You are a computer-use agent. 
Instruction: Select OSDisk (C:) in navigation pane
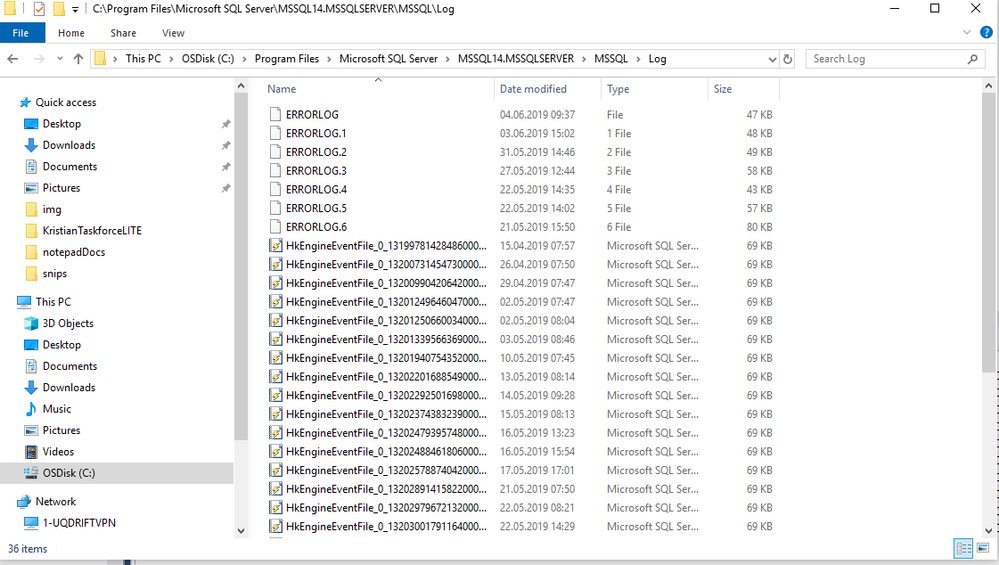point(69,473)
